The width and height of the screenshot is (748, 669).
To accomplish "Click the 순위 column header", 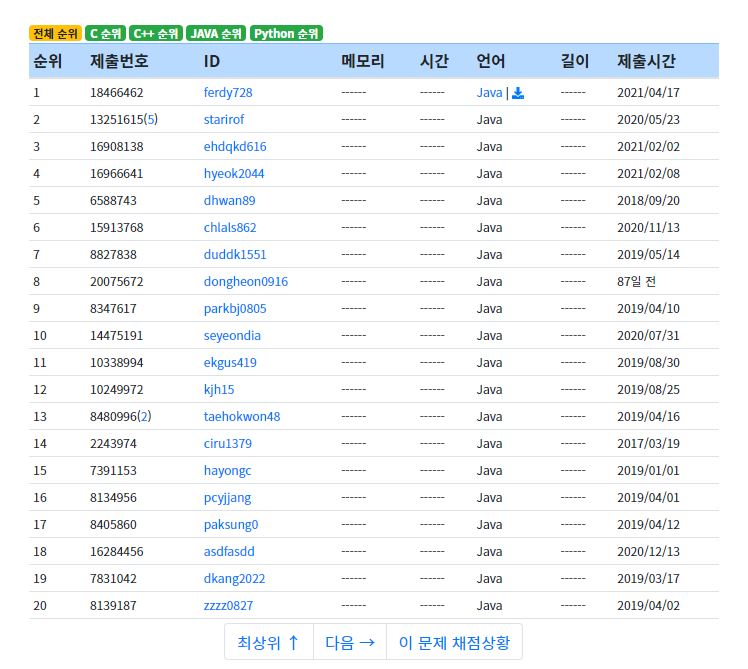I will click(48, 61).
